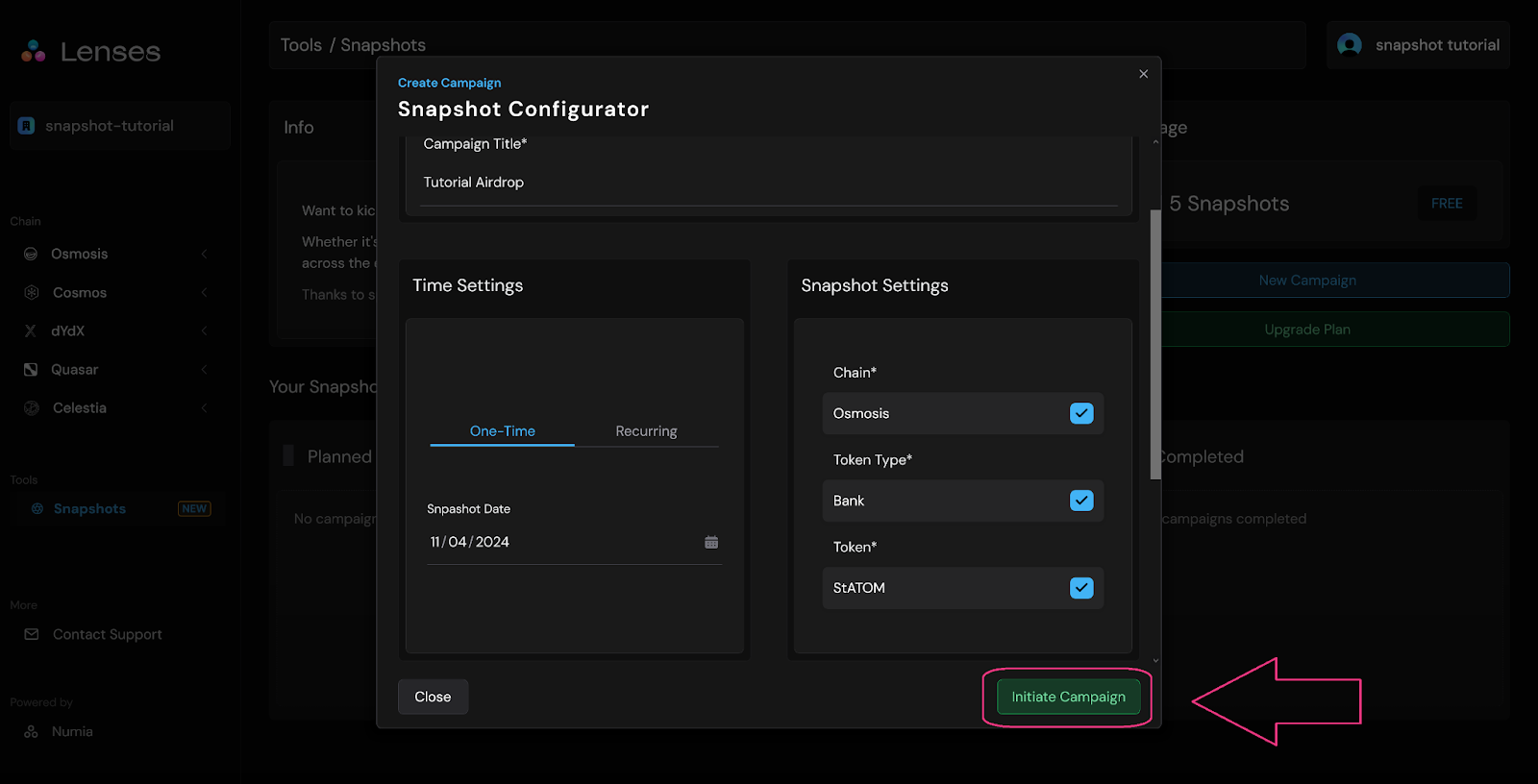
Task: Click the Cosmos chain icon
Action: tap(31, 292)
